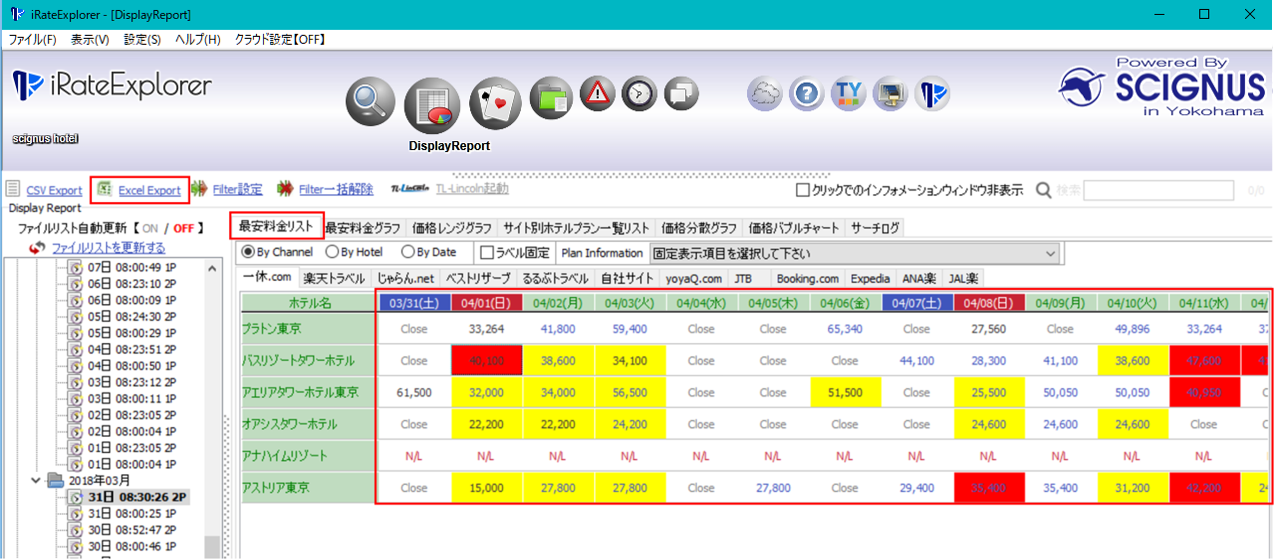The image size is (1274, 559).
Task: Open the 楽天トラベル channel tab
Action: point(334,278)
